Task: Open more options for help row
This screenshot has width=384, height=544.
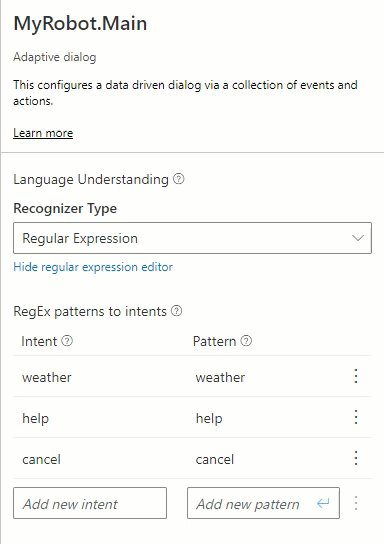Action: pos(356,417)
